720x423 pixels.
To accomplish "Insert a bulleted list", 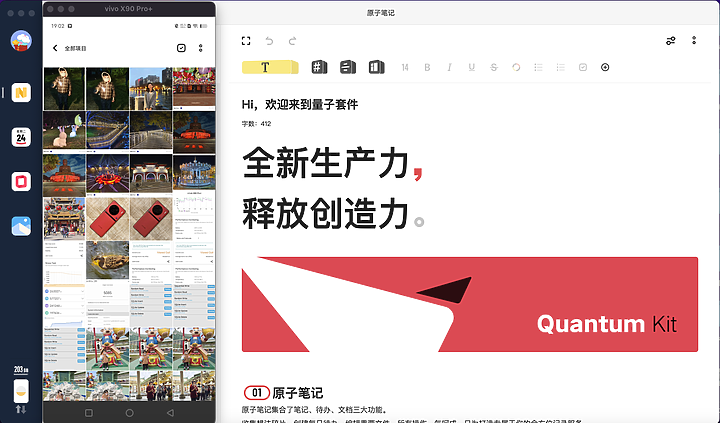I will [538, 68].
